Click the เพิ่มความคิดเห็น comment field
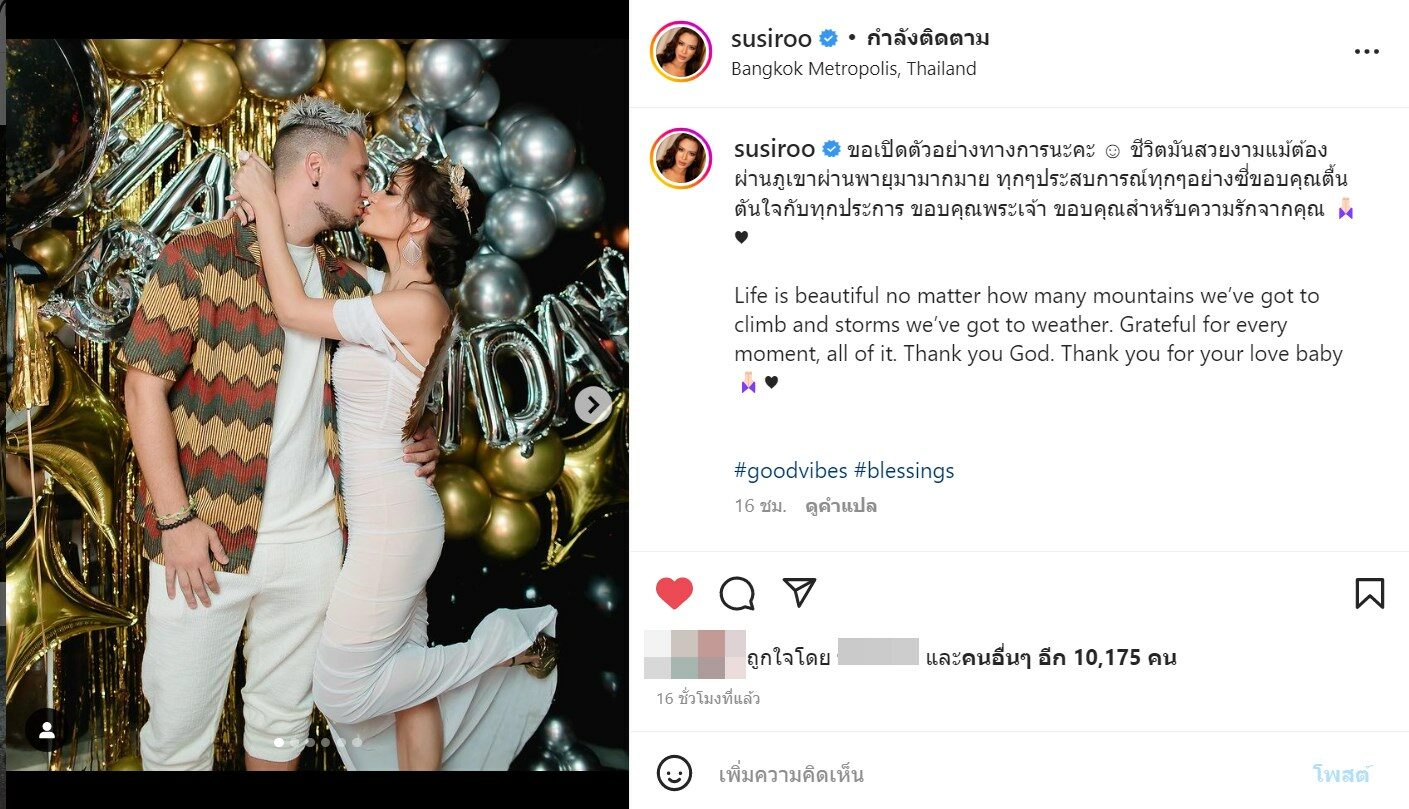The width and height of the screenshot is (1409, 809). pyautogui.click(x=1000, y=774)
